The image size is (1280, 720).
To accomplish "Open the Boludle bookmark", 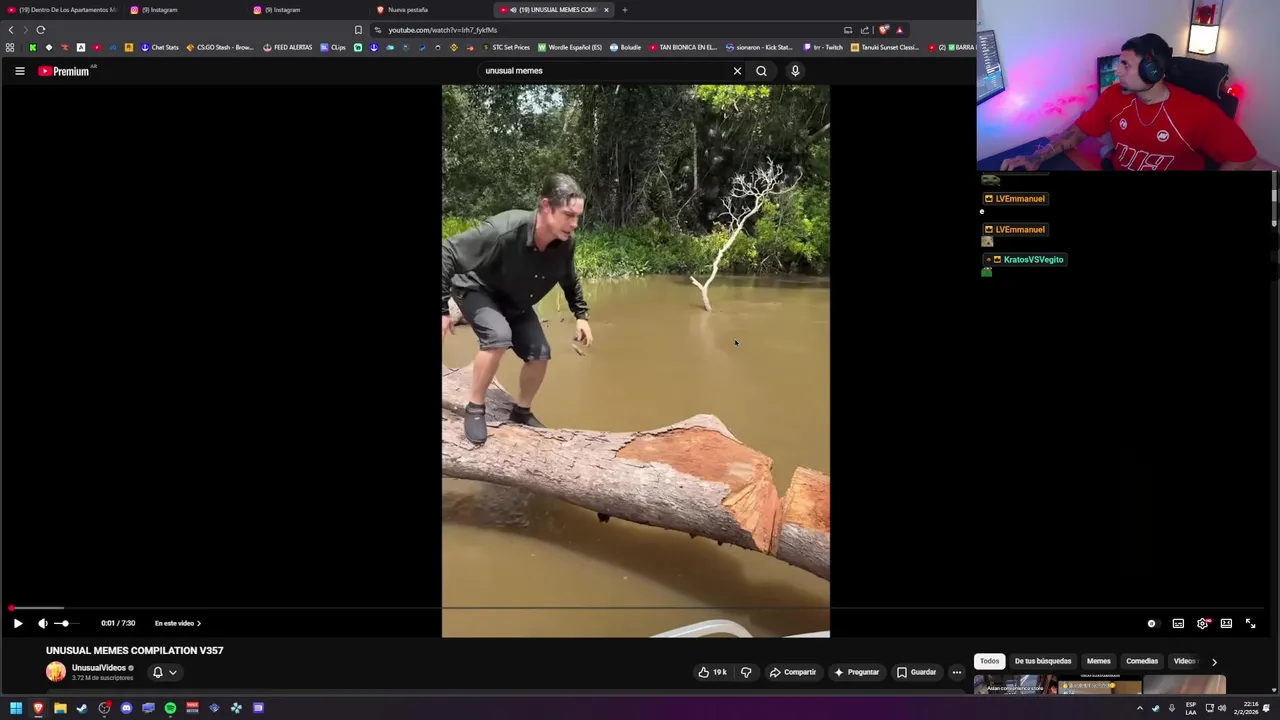I will [626, 47].
